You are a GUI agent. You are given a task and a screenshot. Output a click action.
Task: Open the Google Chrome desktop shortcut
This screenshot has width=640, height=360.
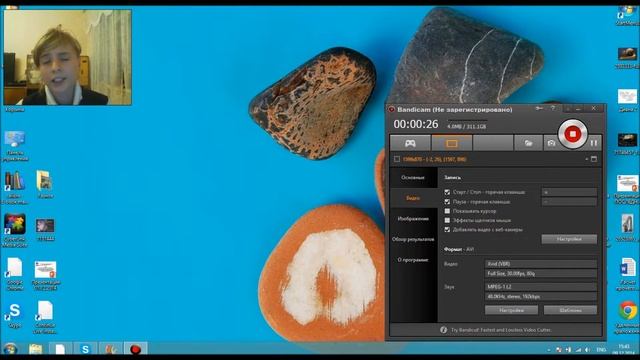pyautogui.click(x=627, y=316)
